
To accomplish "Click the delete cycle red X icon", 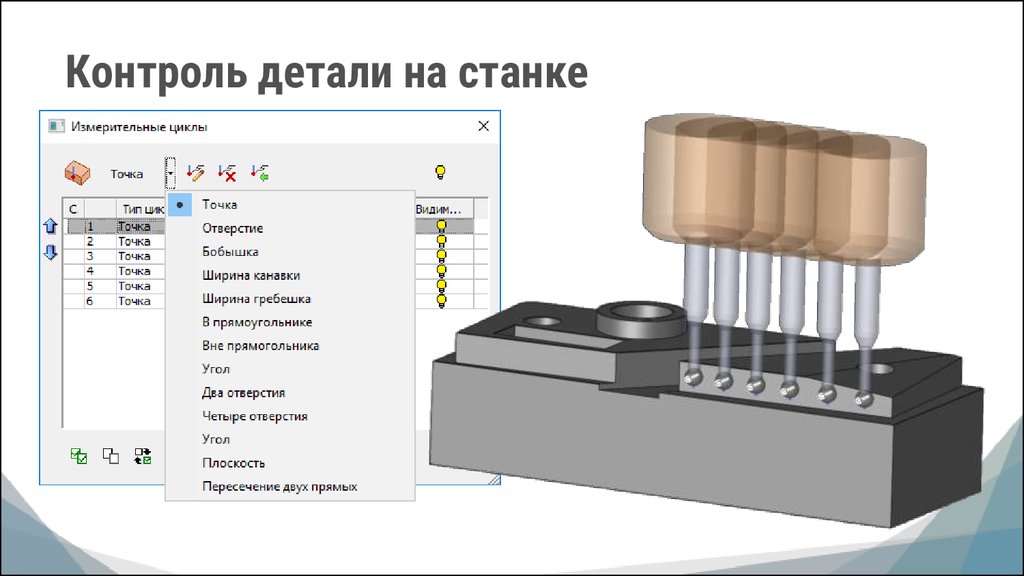I will pos(227,173).
